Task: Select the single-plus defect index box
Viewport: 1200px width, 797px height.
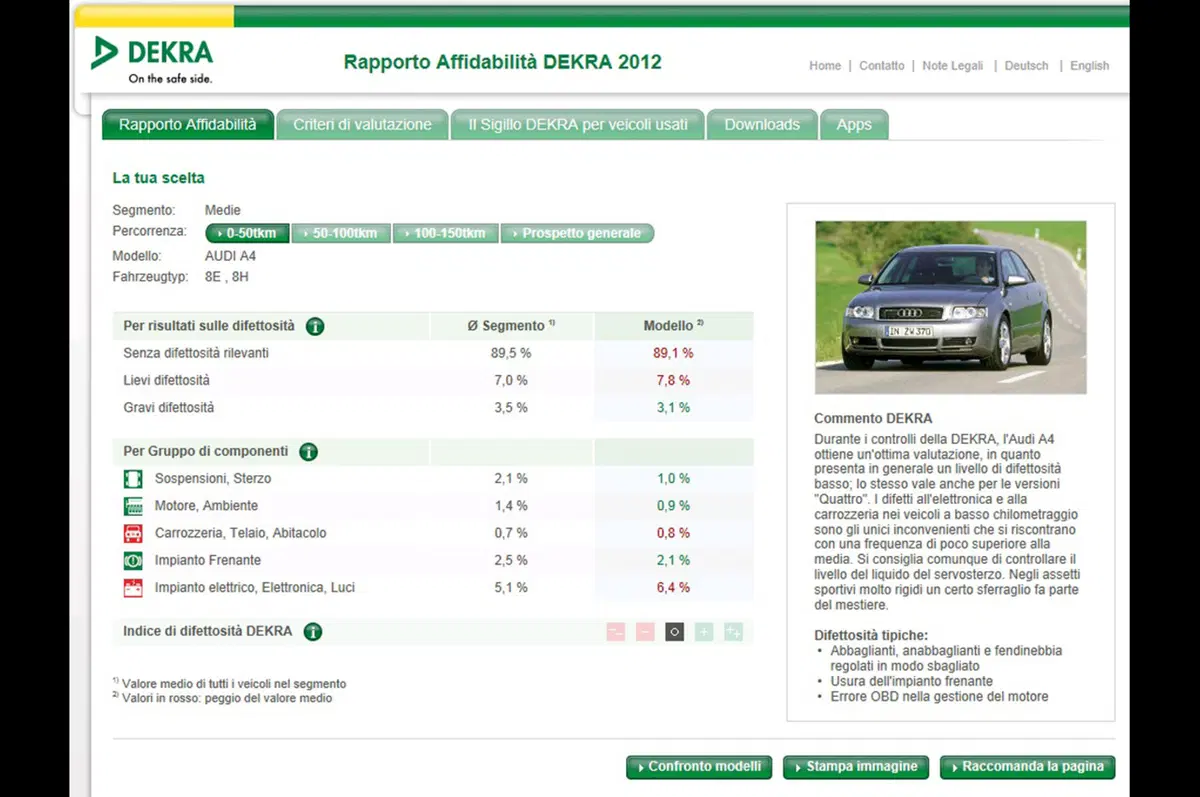Action: 704,632
